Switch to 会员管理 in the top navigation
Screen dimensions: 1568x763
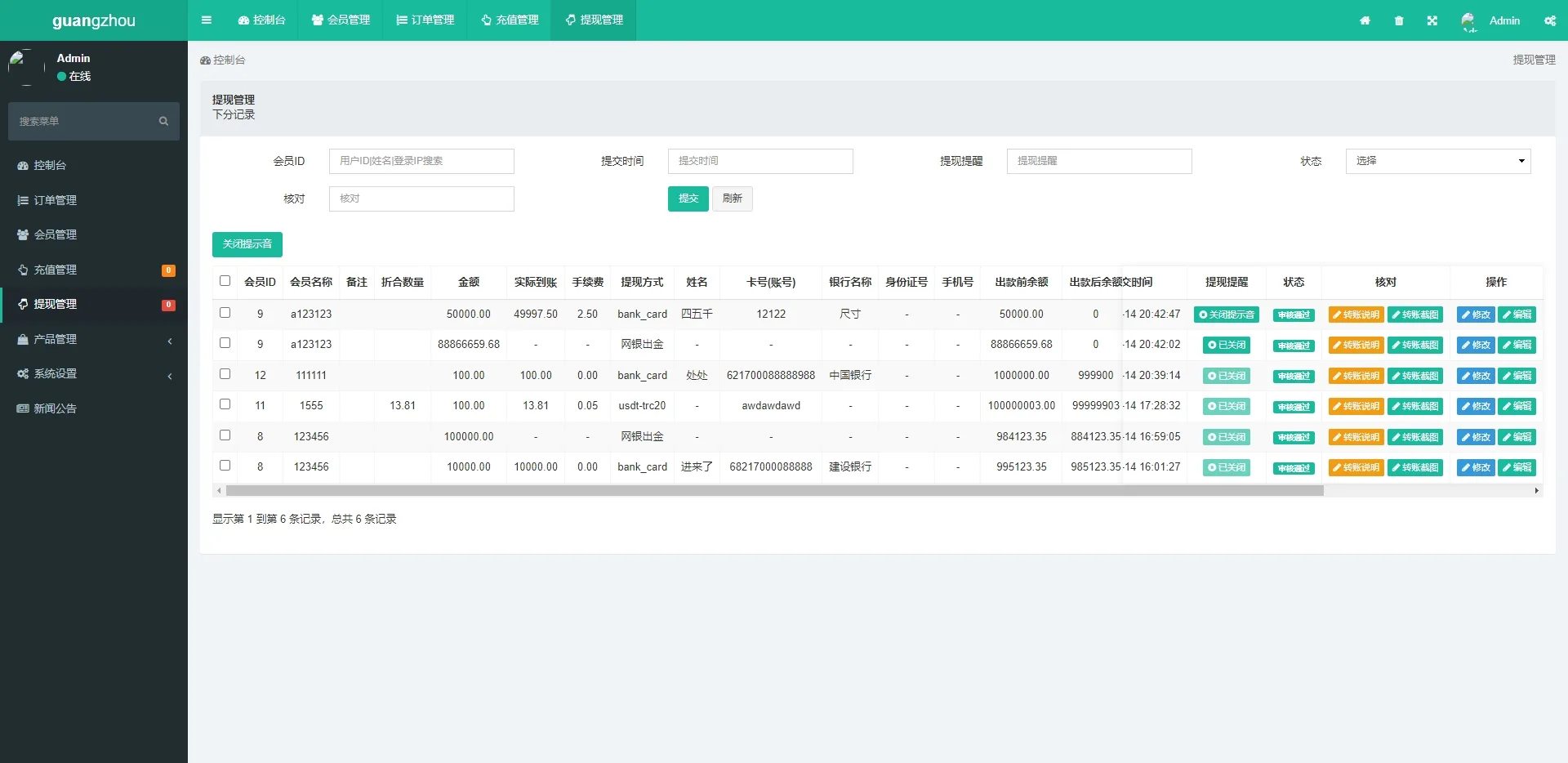(341, 20)
